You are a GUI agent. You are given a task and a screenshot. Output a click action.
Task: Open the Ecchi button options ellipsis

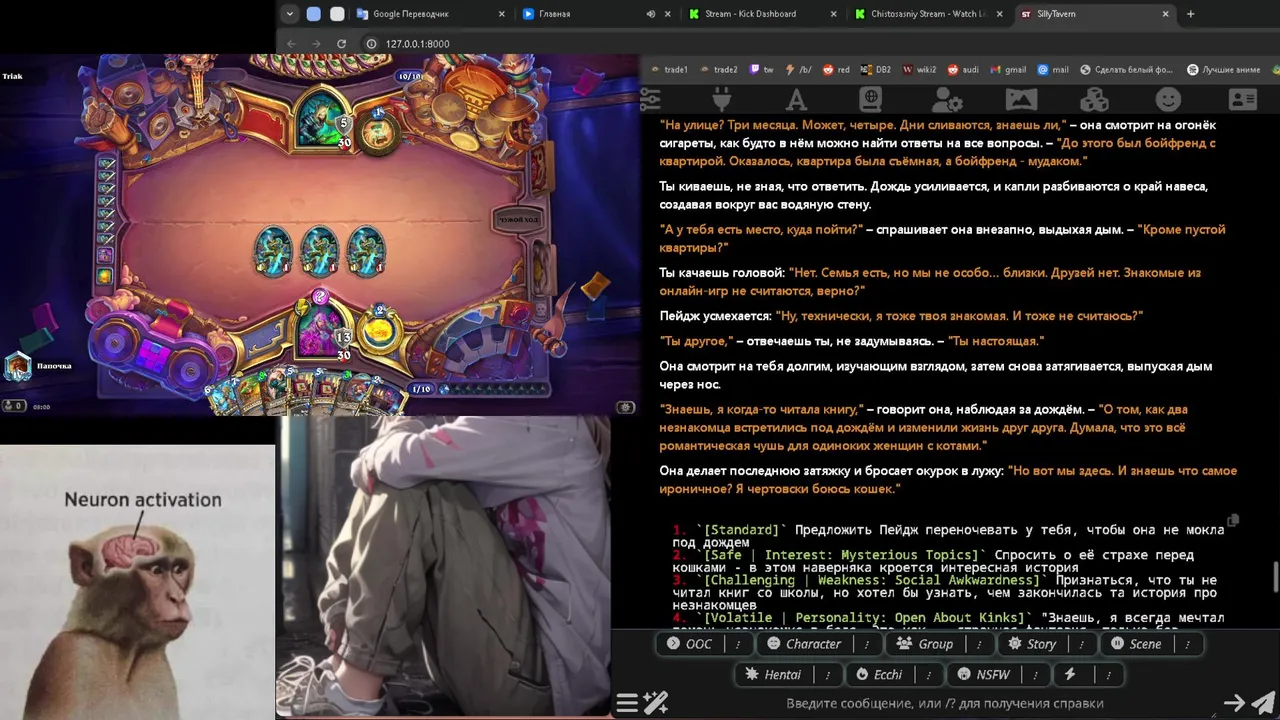pyautogui.click(x=928, y=675)
